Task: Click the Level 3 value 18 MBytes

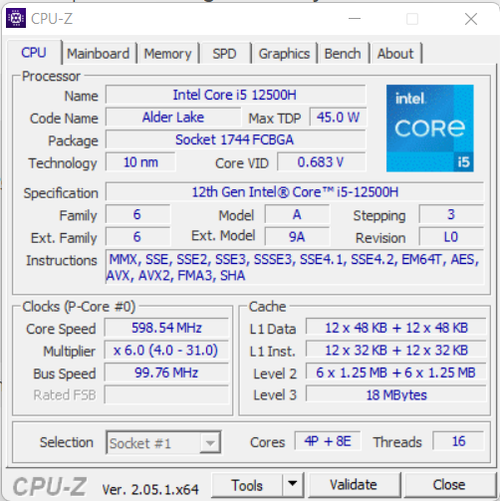Action: [x=396, y=395]
